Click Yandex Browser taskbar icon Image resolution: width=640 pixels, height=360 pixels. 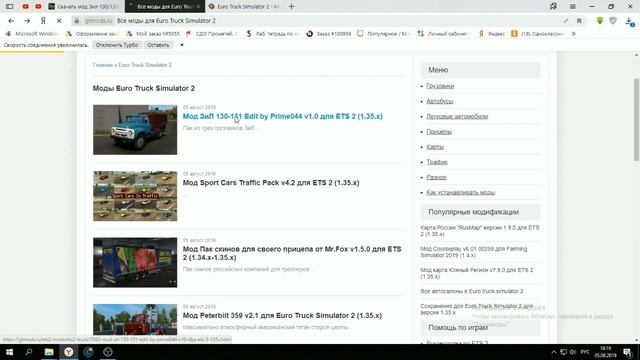coord(69,352)
